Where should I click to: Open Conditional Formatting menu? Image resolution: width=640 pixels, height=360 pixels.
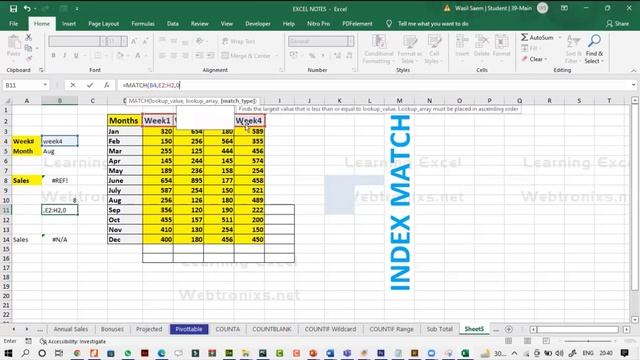click(x=378, y=49)
